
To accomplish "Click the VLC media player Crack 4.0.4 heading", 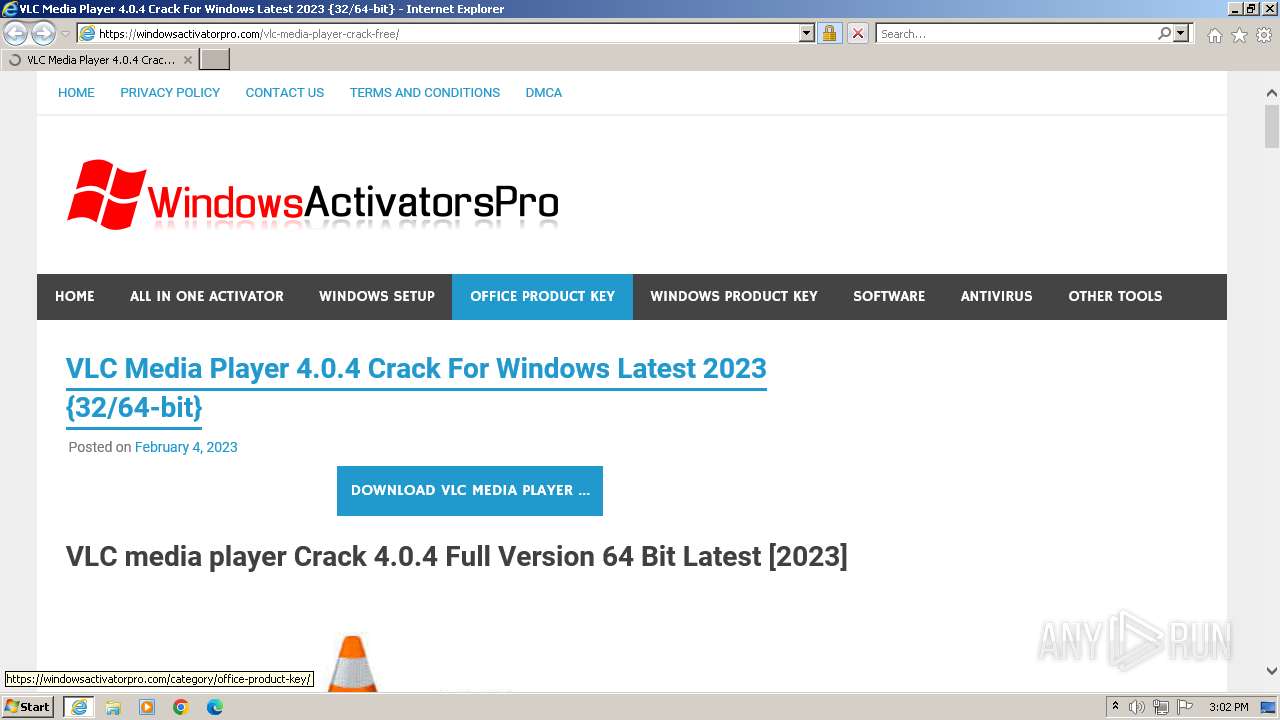I will (x=457, y=556).
